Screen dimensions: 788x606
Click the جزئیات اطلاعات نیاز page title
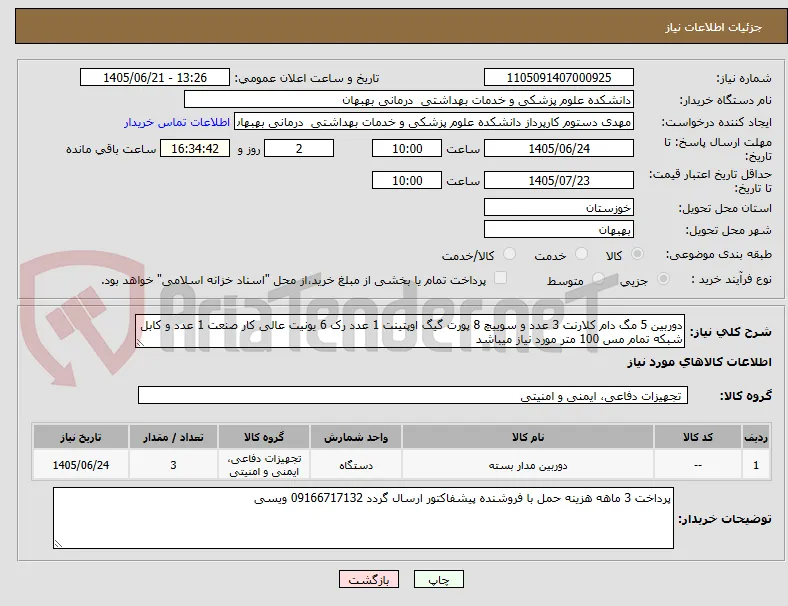coord(714,27)
